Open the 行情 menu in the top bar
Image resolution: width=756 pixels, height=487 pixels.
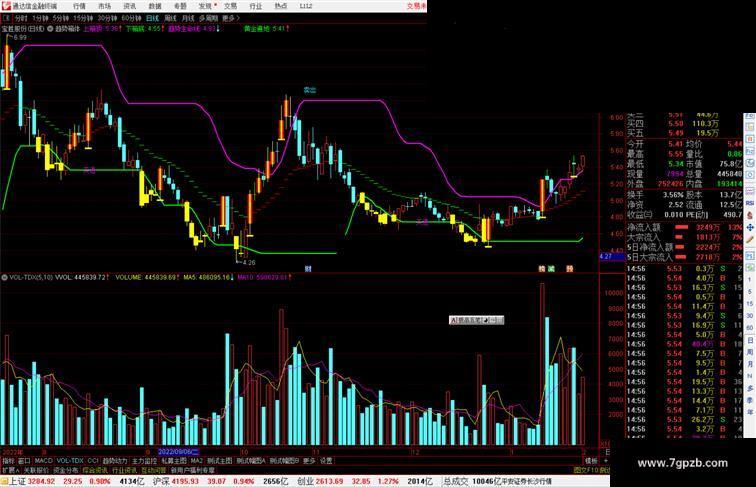coord(79,6)
